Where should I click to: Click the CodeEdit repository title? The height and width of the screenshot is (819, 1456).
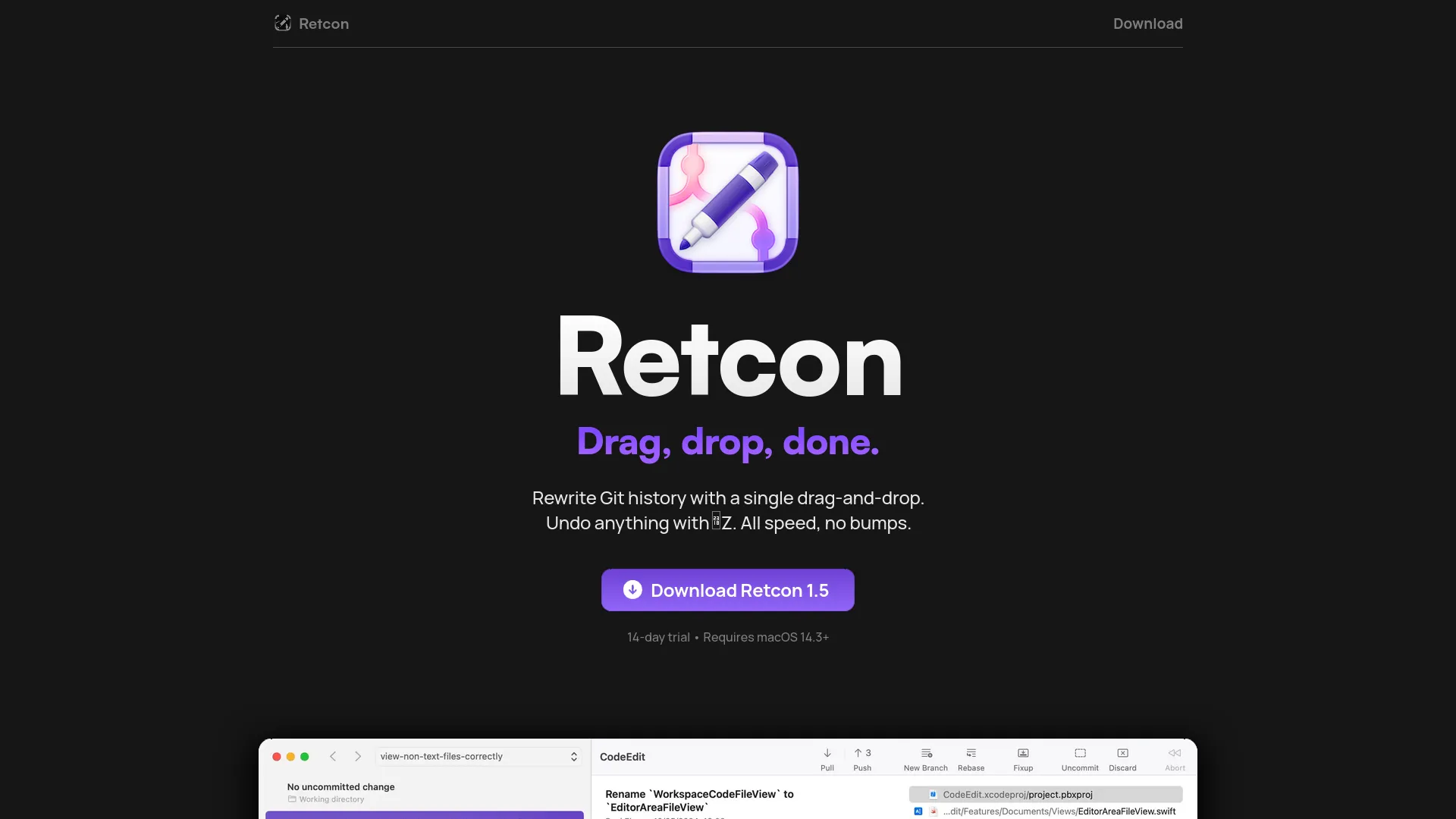623,757
